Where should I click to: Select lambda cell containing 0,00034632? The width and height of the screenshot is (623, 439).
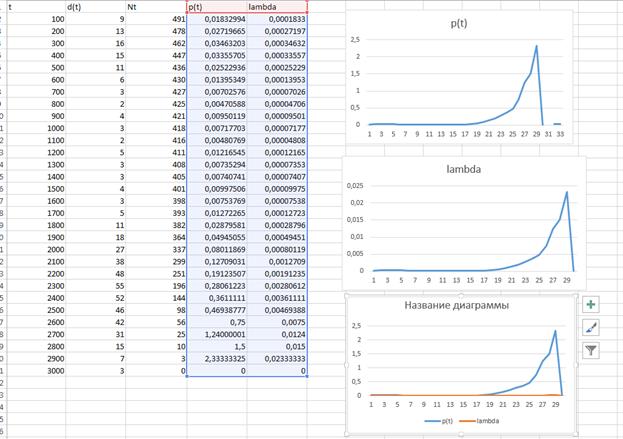click(277, 43)
